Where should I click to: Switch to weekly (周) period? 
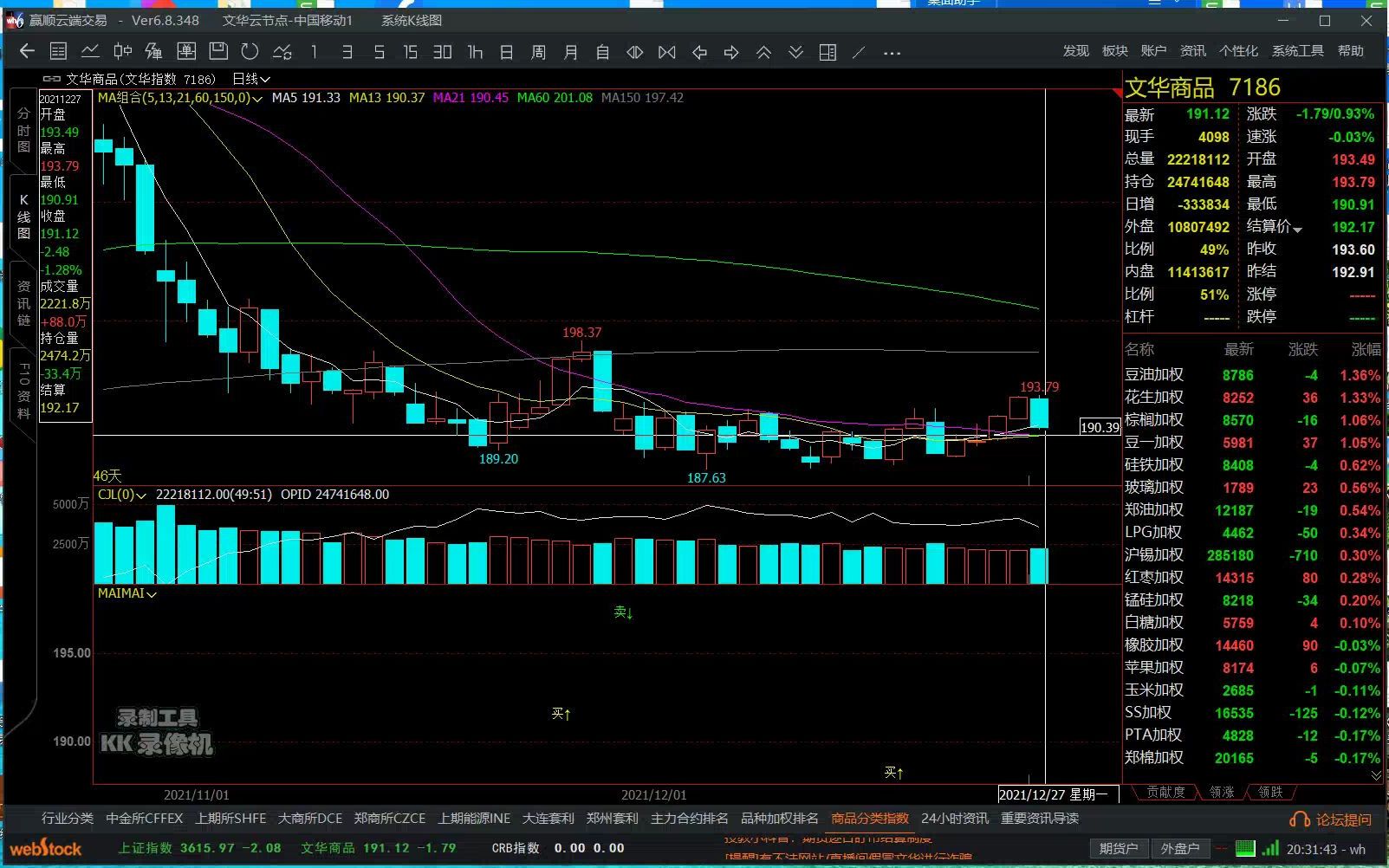click(538, 52)
